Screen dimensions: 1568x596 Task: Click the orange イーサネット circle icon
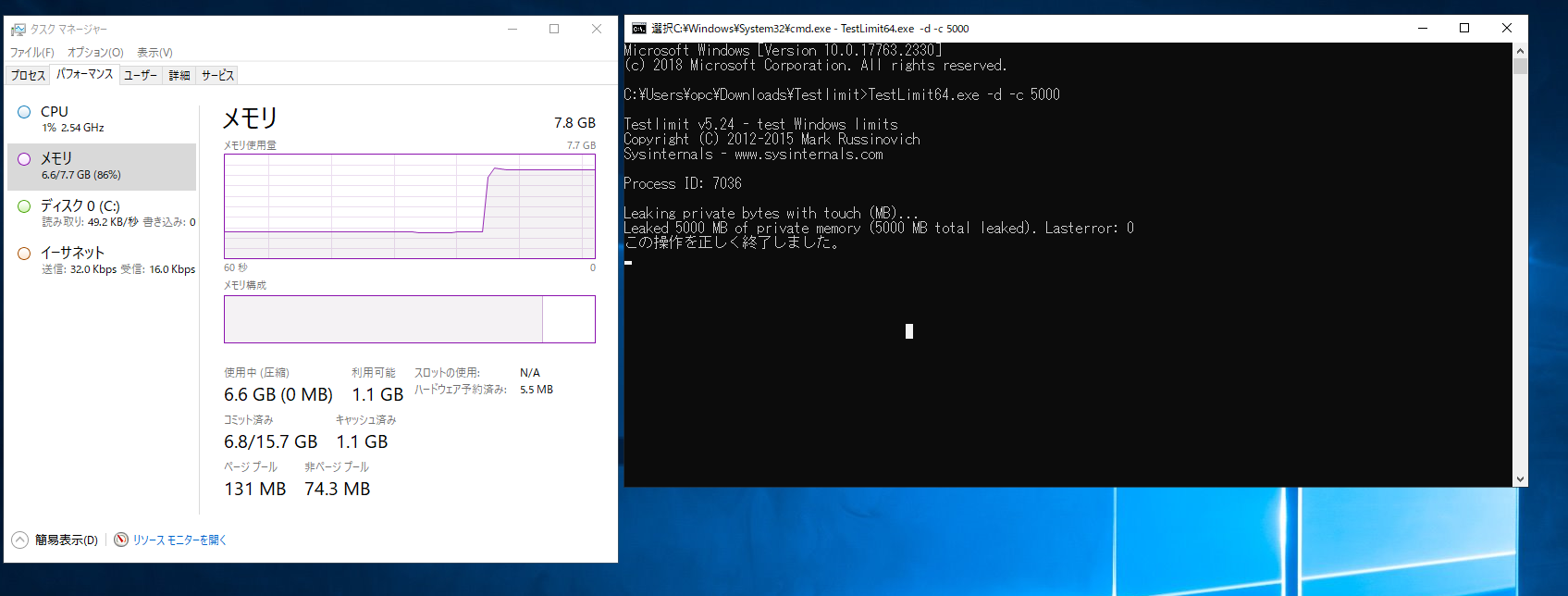[24, 253]
